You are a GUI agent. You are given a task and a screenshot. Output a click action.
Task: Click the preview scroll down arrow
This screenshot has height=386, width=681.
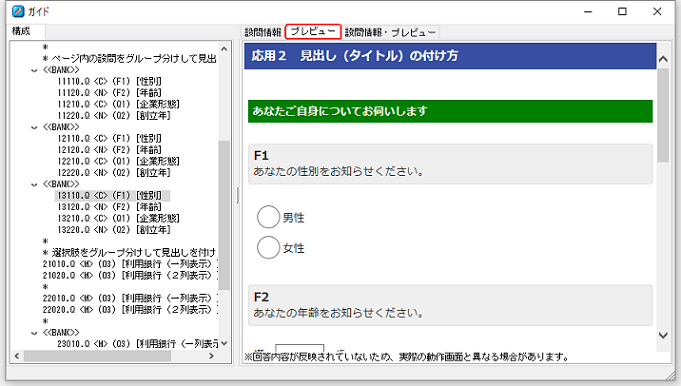tap(663, 335)
